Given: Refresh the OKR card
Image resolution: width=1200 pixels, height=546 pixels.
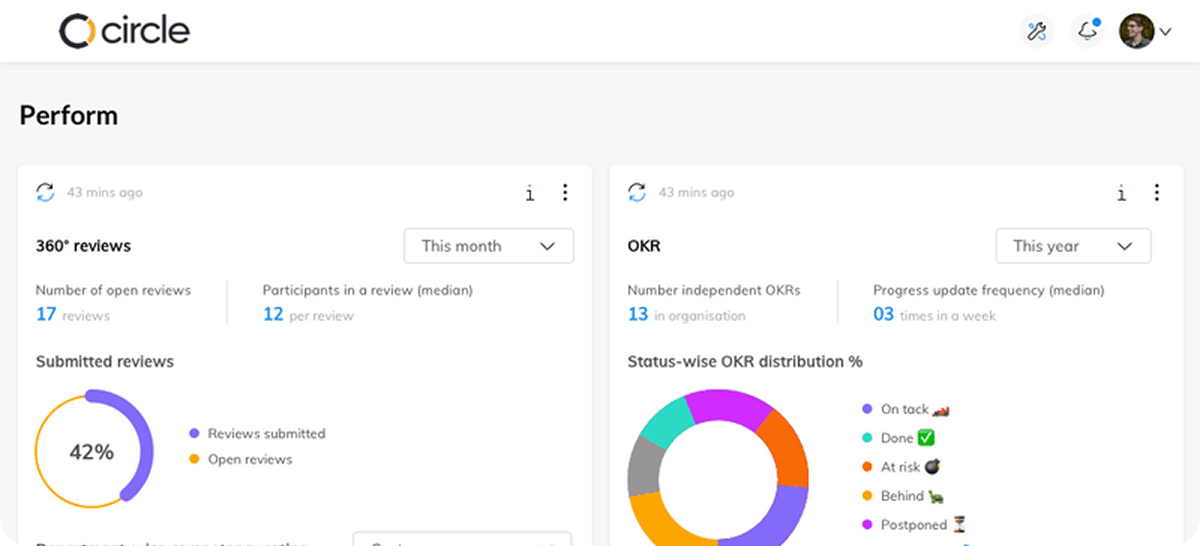Looking at the screenshot, I should click(x=637, y=192).
